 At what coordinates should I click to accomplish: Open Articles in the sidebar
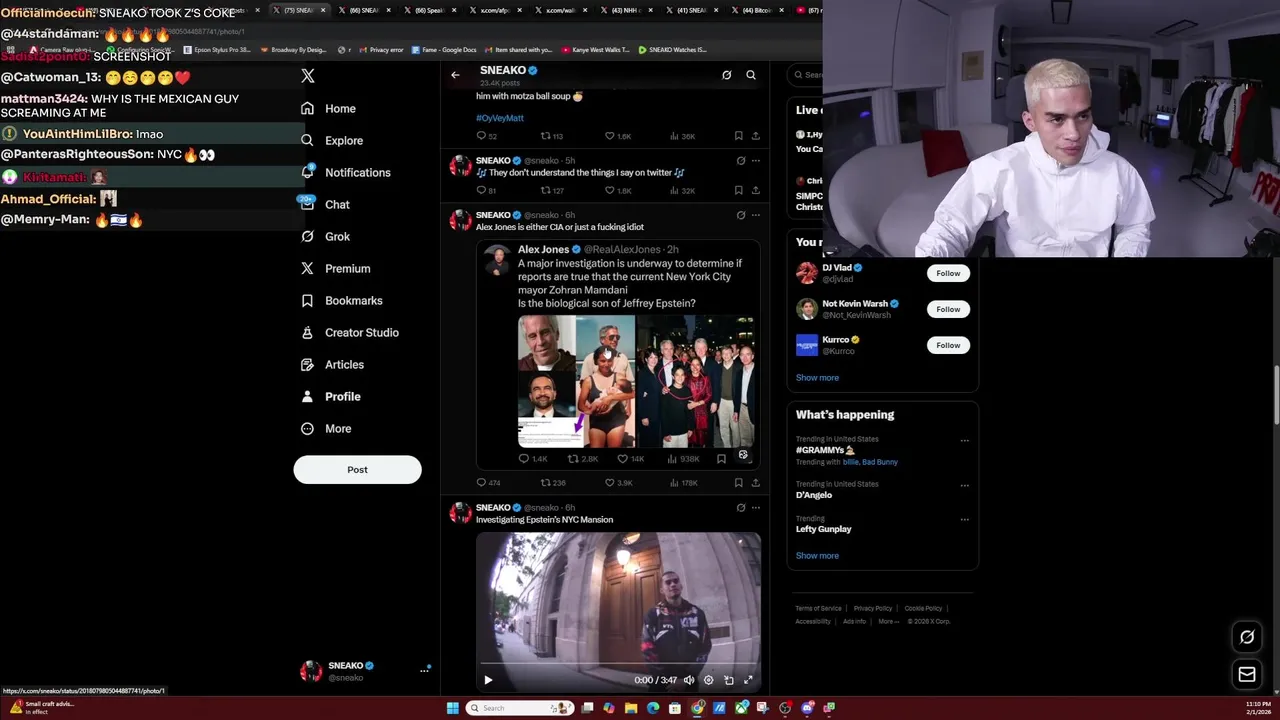(332, 364)
